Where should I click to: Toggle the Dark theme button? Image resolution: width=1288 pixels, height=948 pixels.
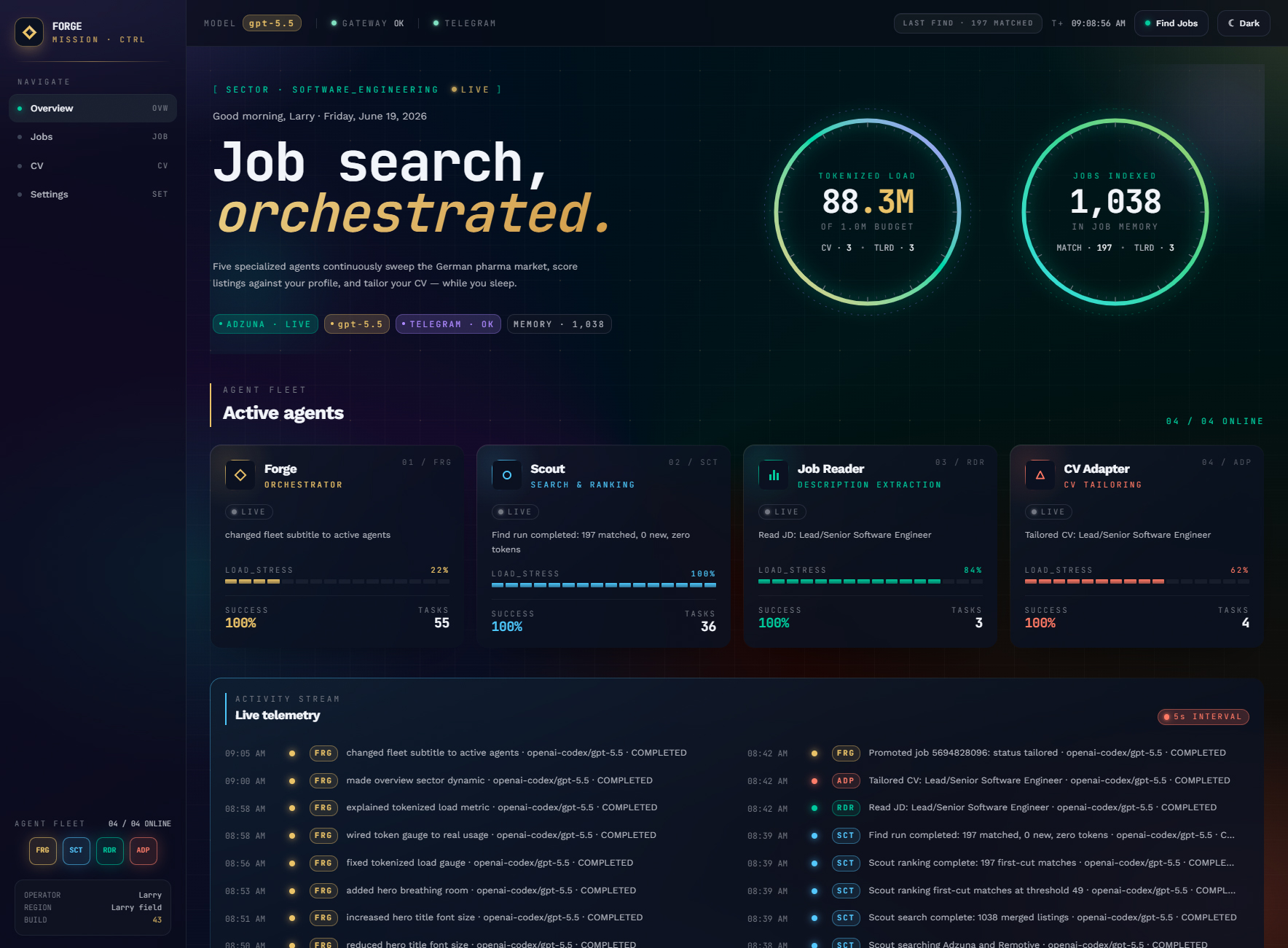pyautogui.click(x=1244, y=23)
